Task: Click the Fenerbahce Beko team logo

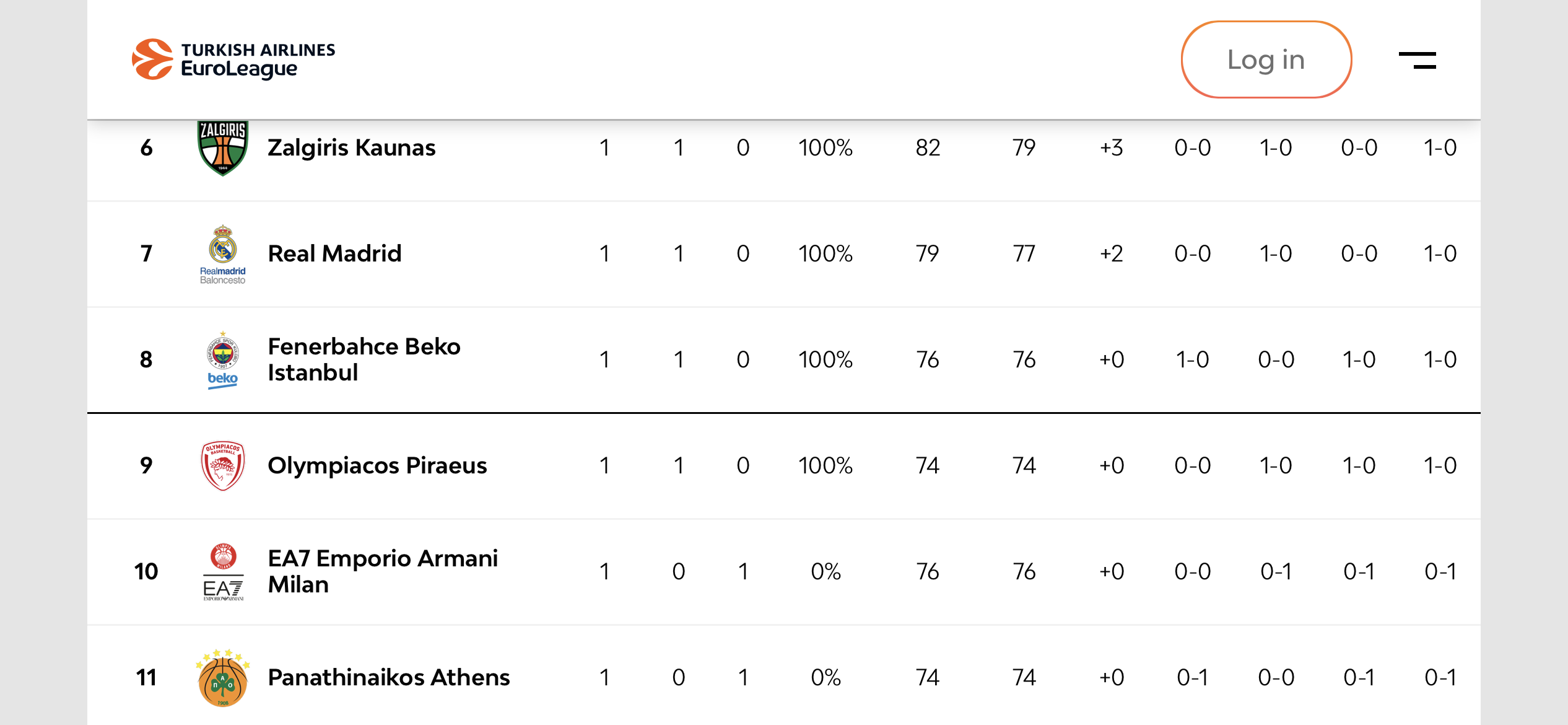Action: [223, 360]
